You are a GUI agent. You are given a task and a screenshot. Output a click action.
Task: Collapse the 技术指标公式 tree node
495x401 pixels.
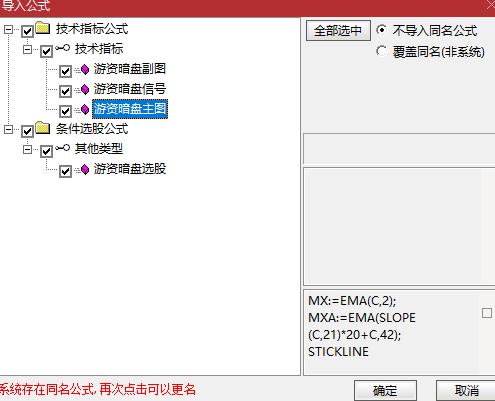8,30
